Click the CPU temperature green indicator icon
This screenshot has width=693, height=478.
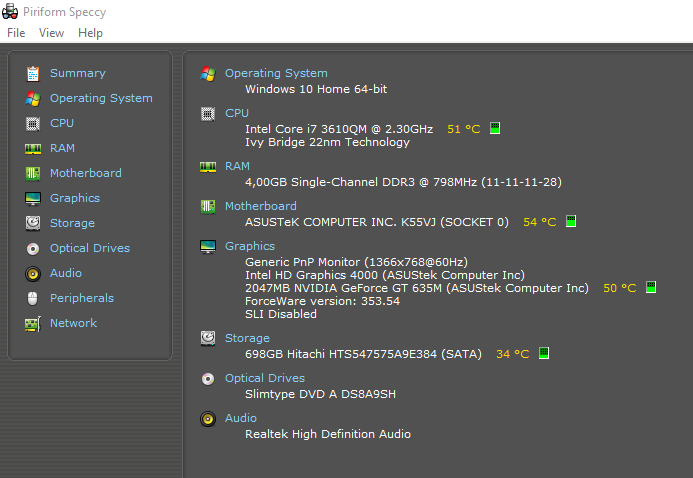click(x=495, y=128)
